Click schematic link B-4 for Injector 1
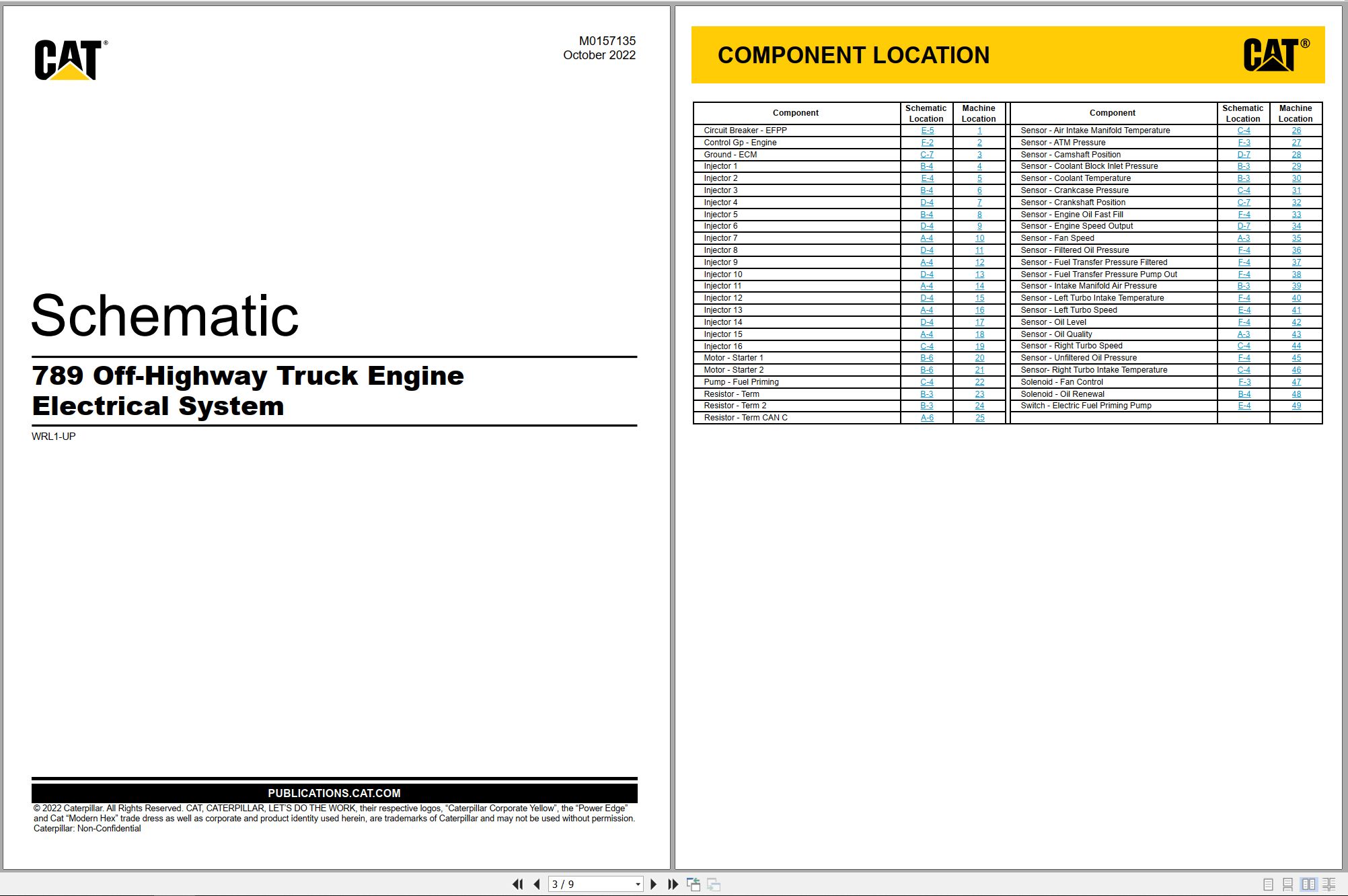 coord(927,166)
